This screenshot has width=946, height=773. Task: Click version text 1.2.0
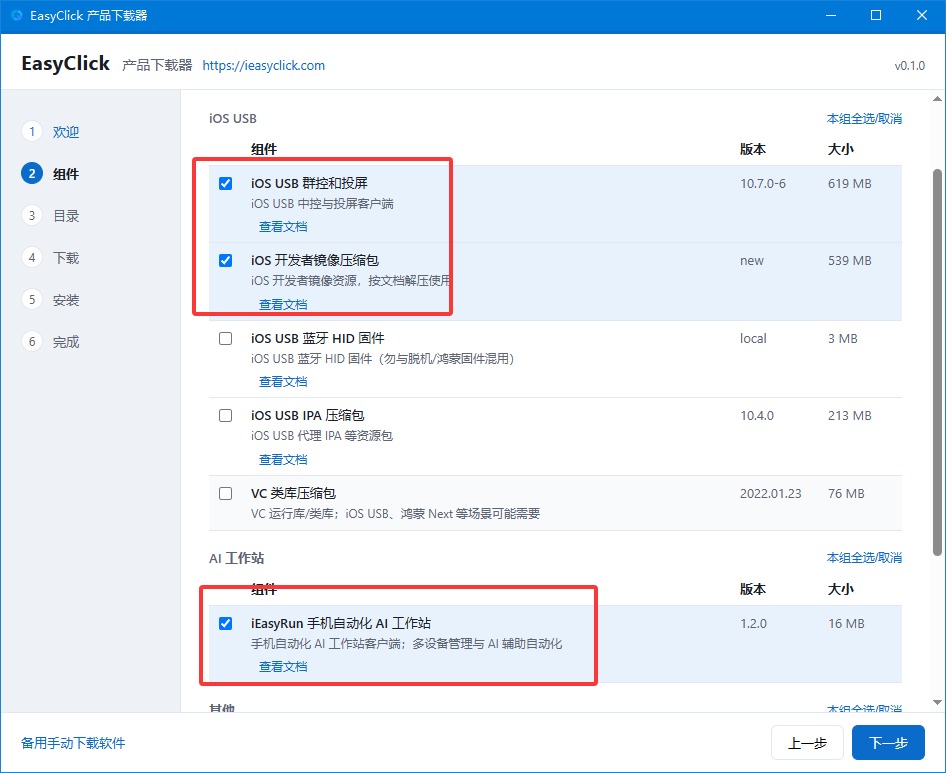pos(753,623)
